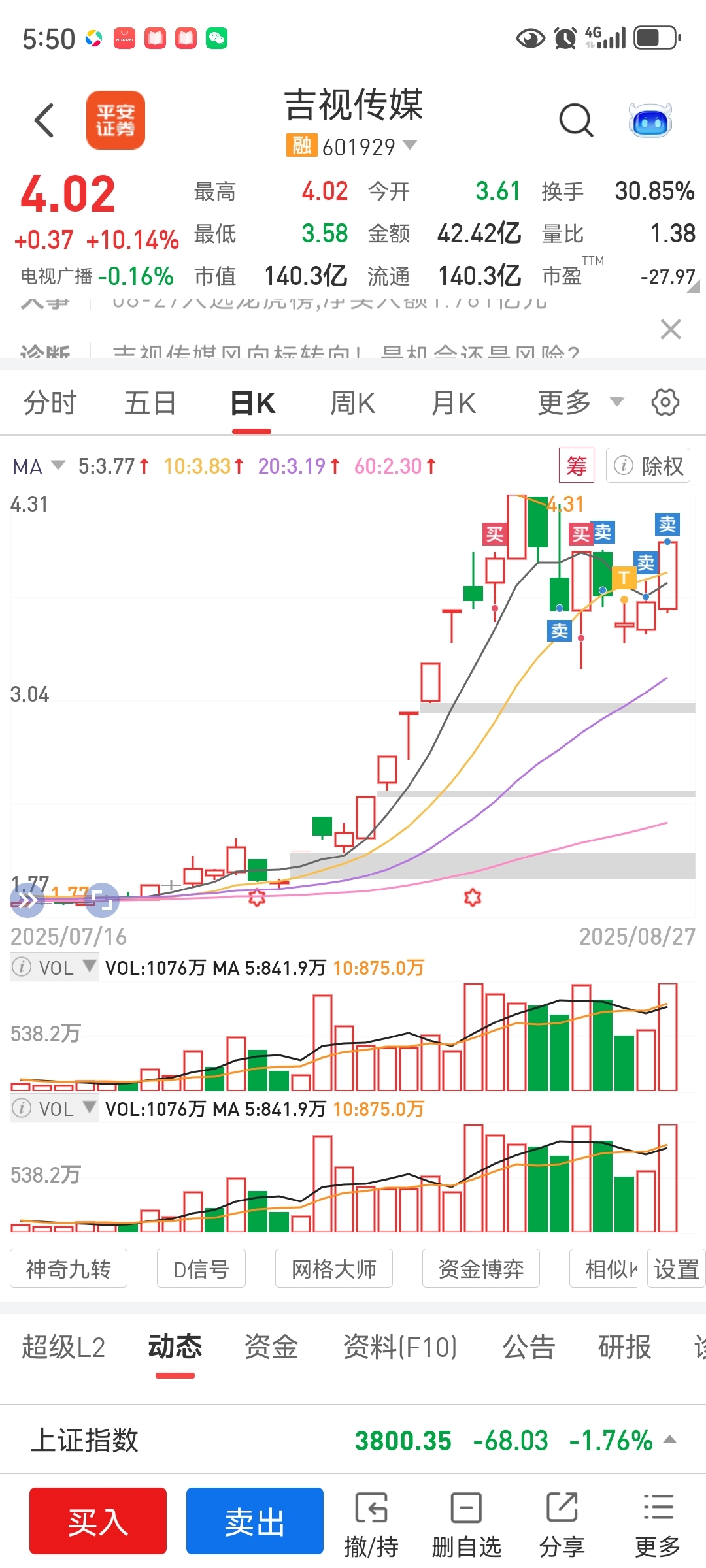Tap the alarm clock status icon

[565, 38]
